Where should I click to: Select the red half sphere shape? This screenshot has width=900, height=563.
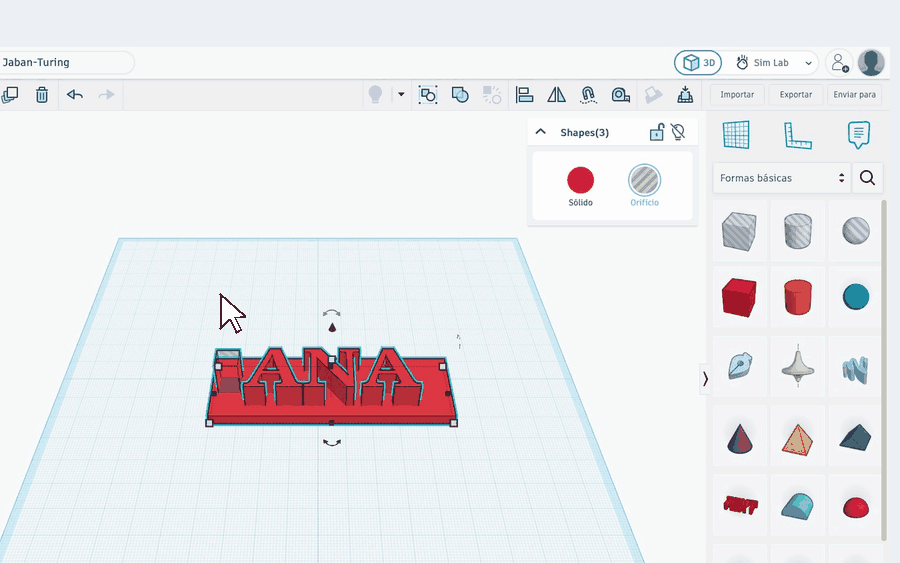(x=855, y=507)
